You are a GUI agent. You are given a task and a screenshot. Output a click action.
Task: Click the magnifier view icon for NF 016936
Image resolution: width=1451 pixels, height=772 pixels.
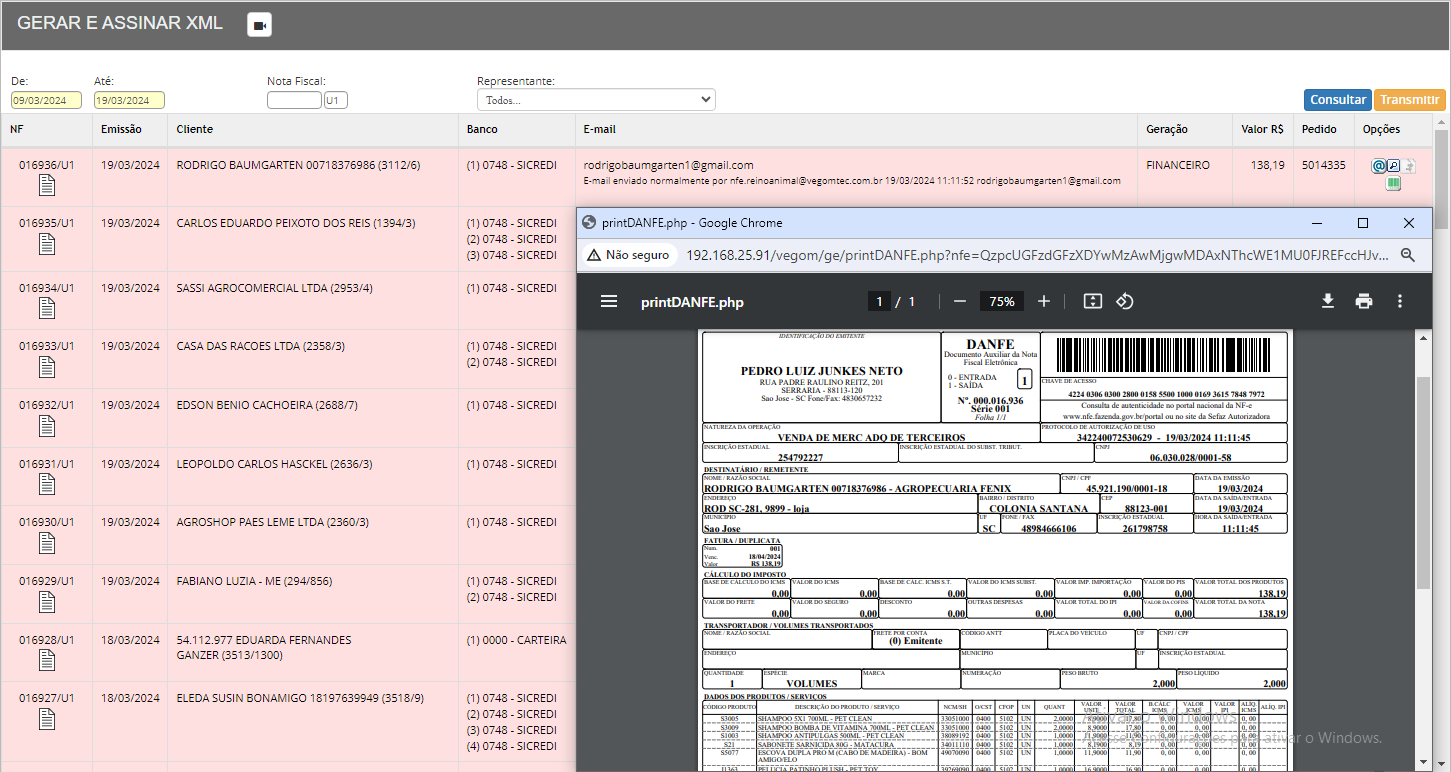(x=1393, y=166)
